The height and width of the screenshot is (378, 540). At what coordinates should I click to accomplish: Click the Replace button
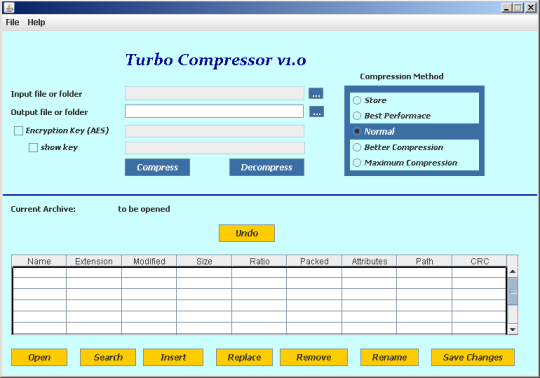pos(244,357)
